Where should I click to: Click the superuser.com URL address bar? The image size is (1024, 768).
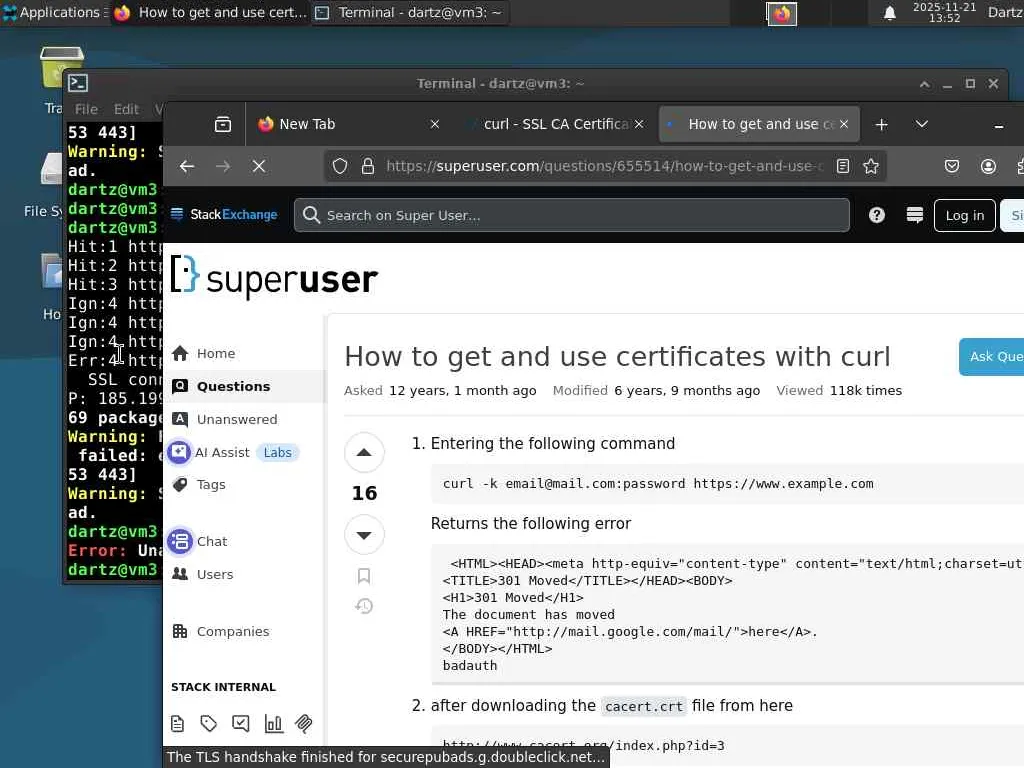pyautogui.click(x=604, y=167)
